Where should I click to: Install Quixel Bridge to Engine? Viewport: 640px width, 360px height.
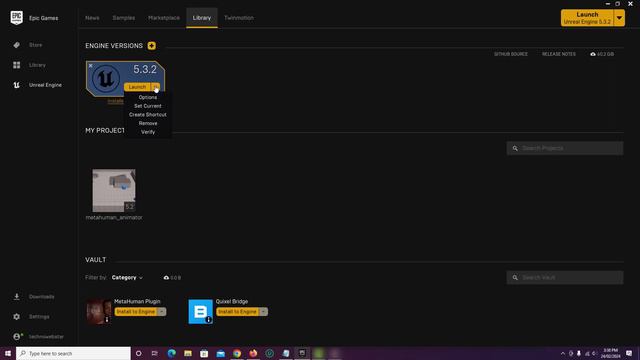click(237, 311)
